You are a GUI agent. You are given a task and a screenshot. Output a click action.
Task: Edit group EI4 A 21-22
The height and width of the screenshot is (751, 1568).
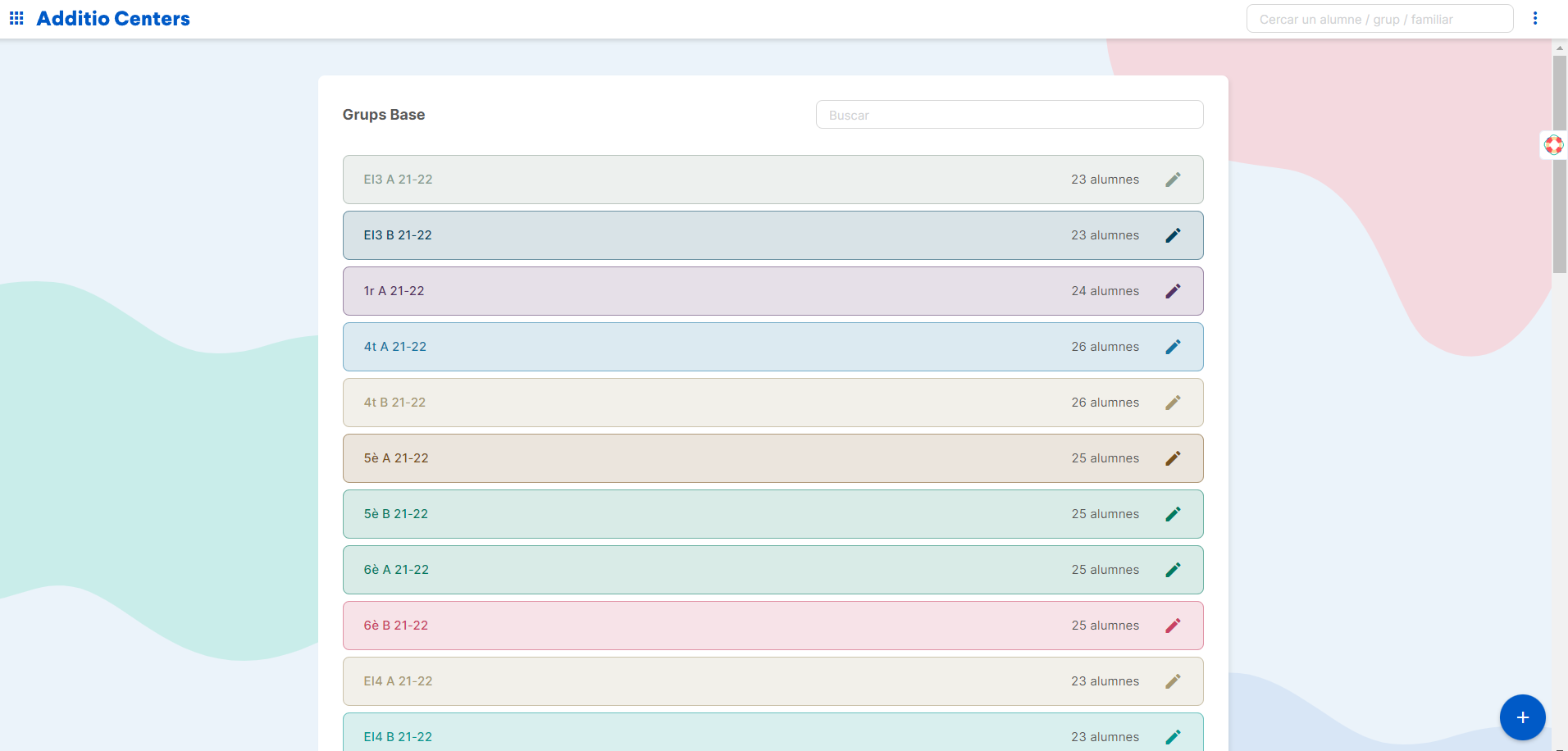tap(1173, 681)
